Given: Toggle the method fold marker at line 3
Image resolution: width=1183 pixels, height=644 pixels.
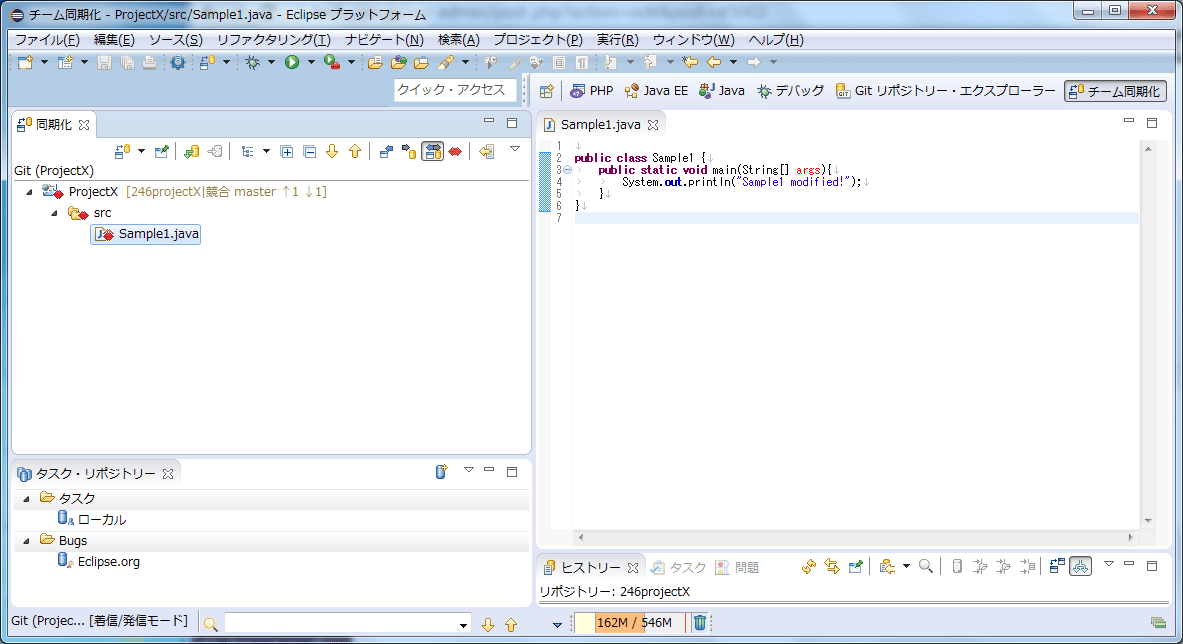Looking at the screenshot, I should (567, 170).
